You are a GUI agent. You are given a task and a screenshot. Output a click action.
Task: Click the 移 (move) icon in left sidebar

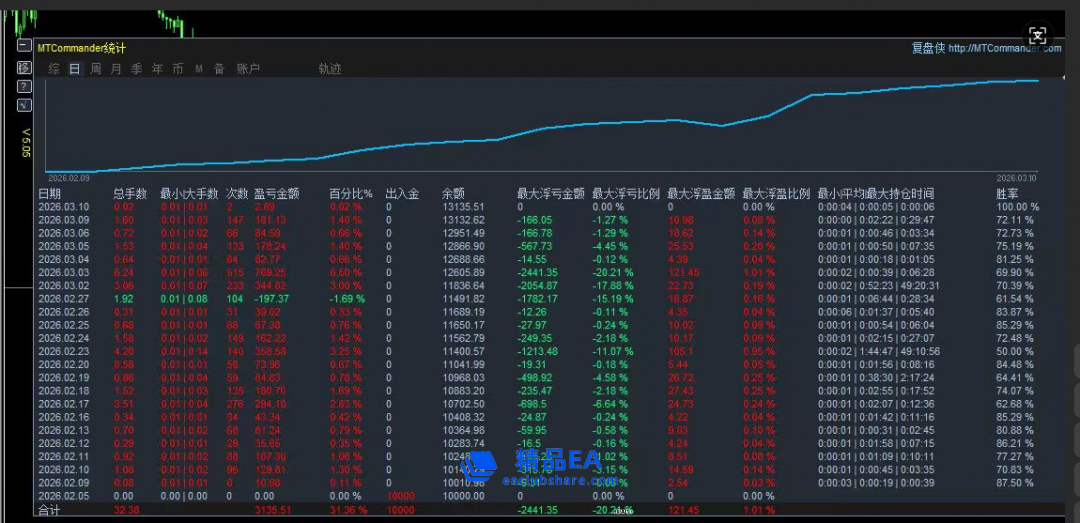(x=24, y=67)
